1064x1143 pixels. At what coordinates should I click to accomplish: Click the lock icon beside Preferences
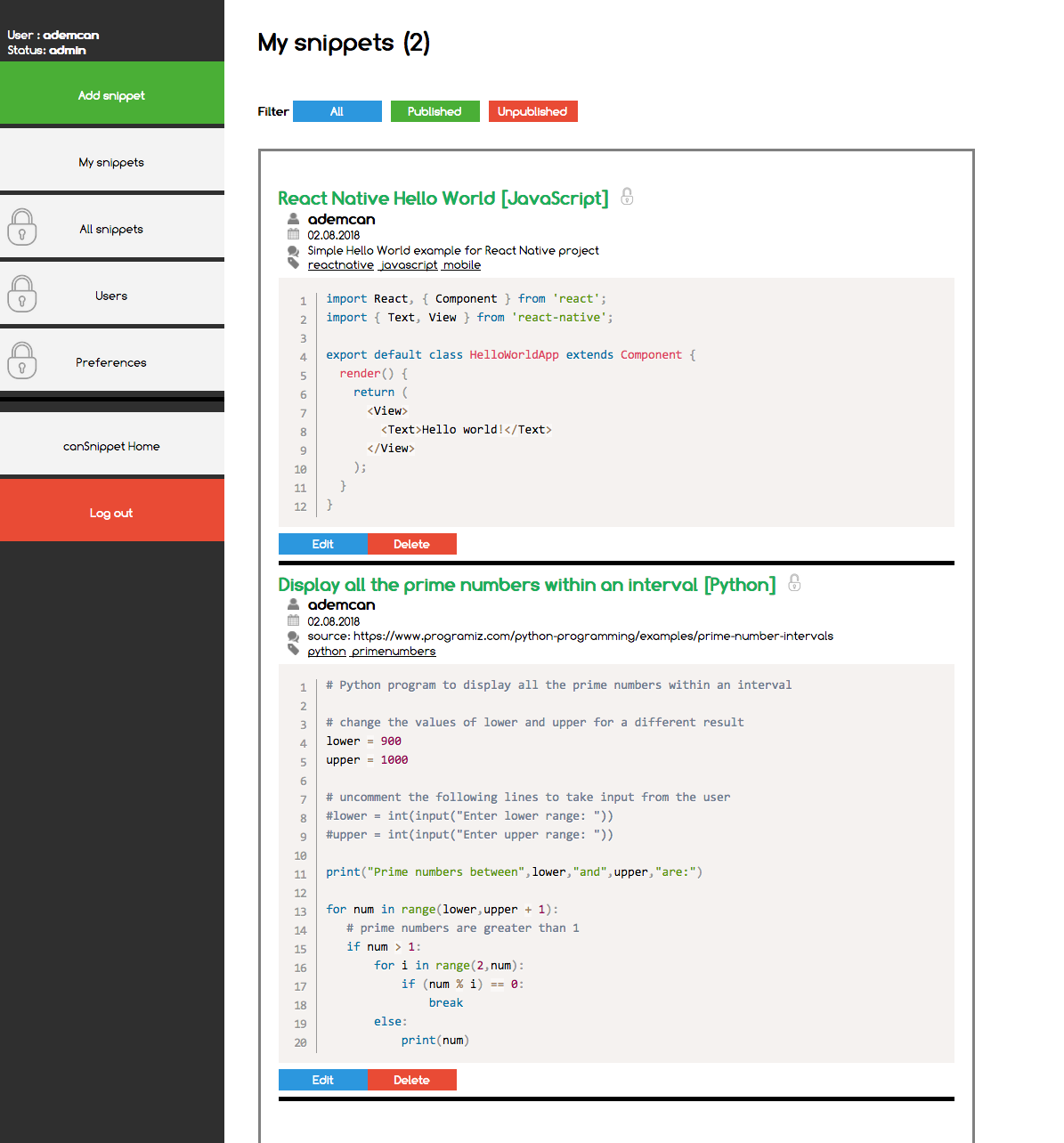[x=21, y=361]
